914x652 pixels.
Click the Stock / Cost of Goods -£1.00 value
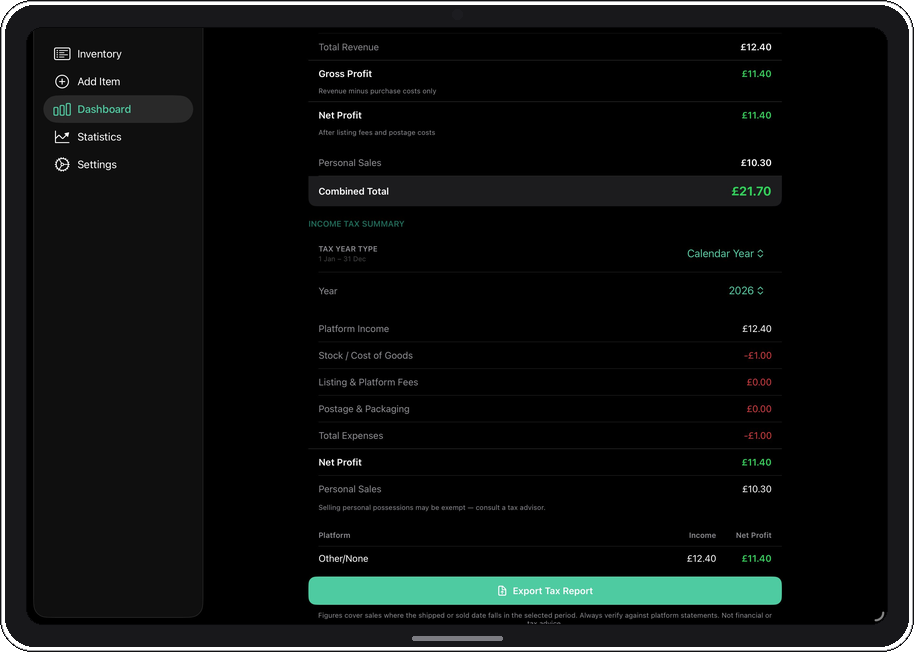[x=758, y=355]
